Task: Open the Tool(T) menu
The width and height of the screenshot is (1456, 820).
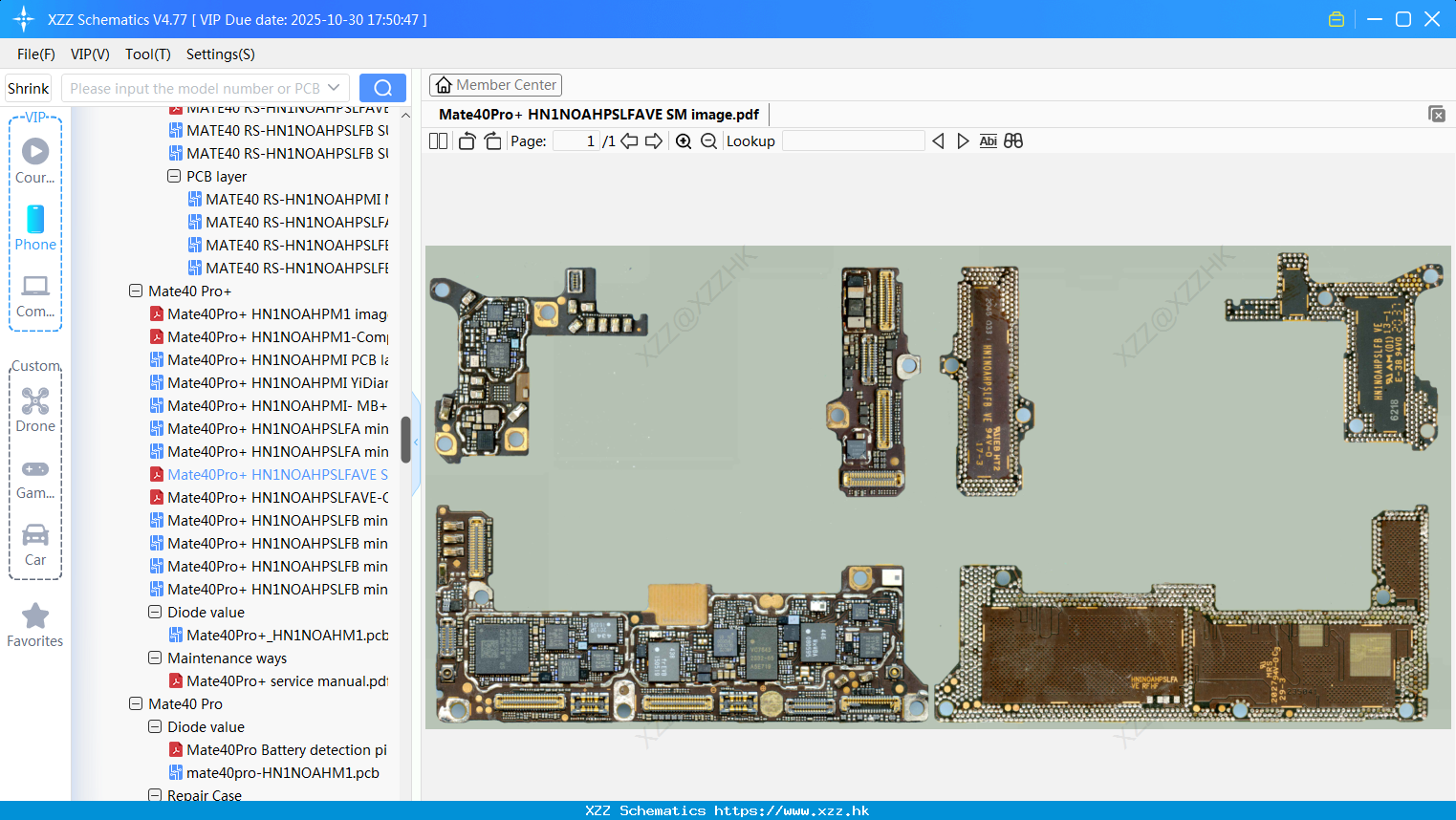Action: (148, 54)
